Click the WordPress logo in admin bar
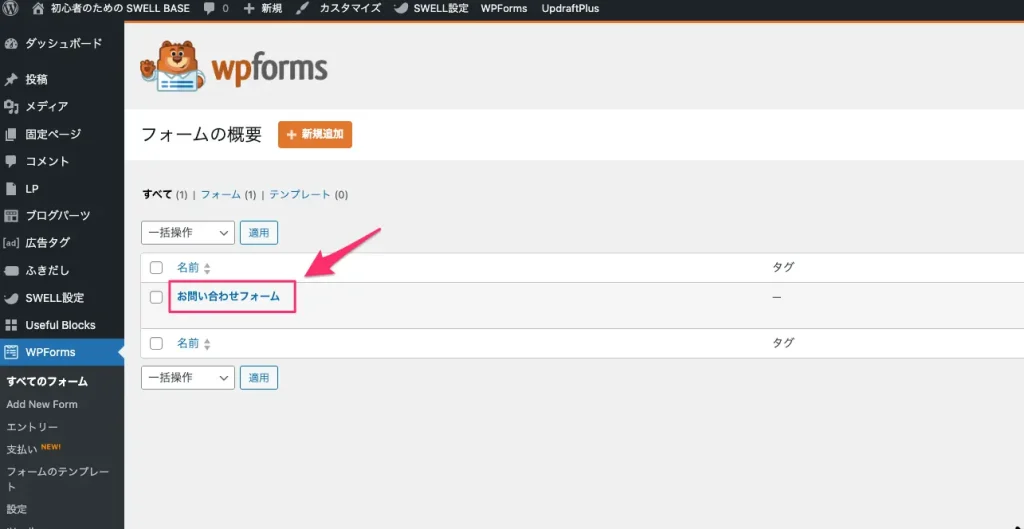This screenshot has height=529, width=1024. click(x=10, y=8)
